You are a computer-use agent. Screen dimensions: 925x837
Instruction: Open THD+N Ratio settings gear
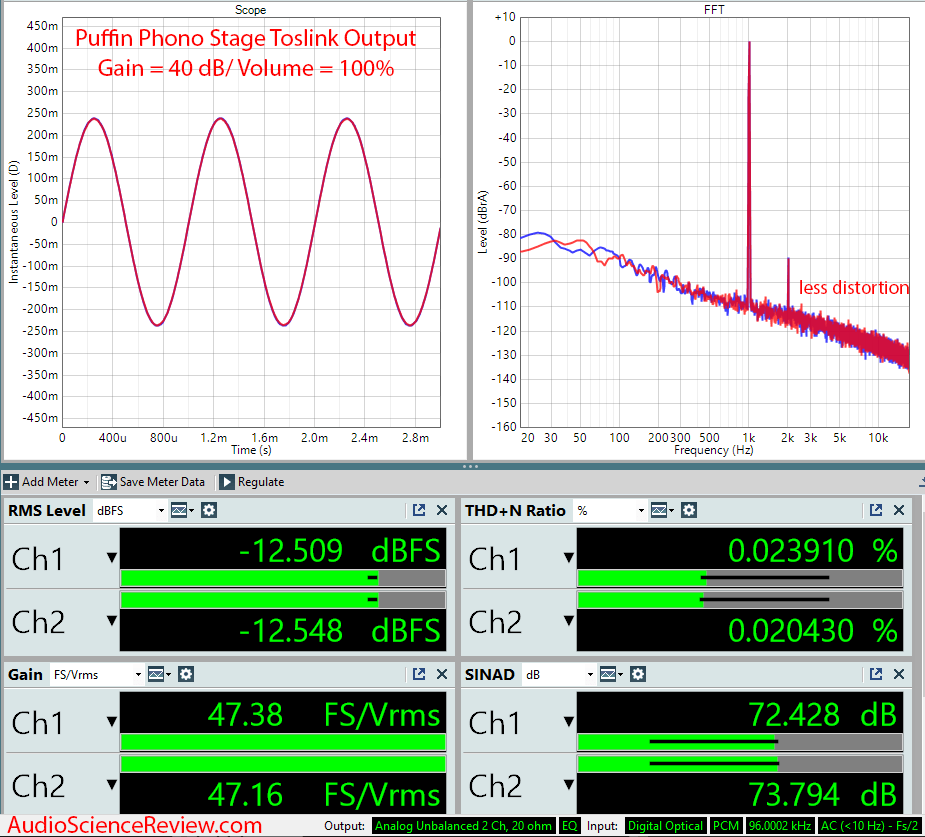coord(689,510)
